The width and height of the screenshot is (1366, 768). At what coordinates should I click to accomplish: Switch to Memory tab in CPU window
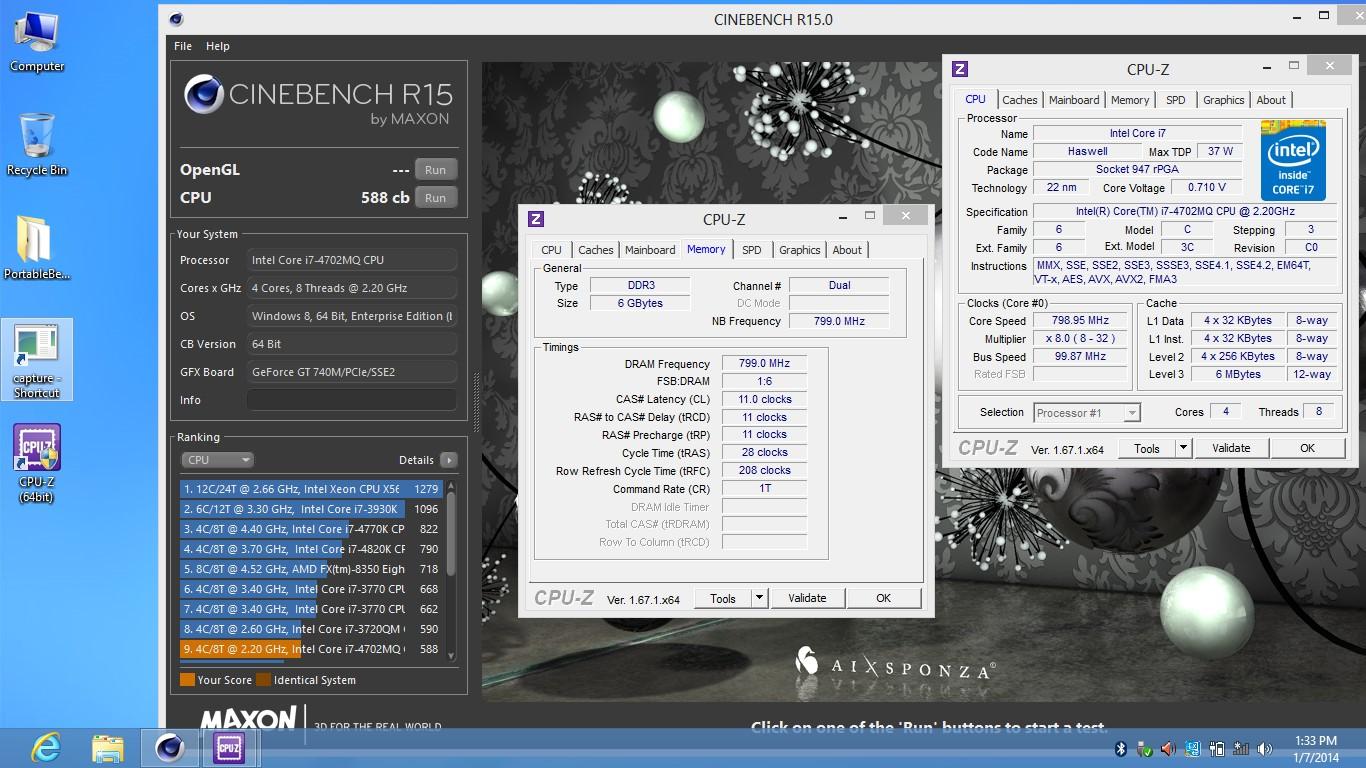click(1130, 100)
